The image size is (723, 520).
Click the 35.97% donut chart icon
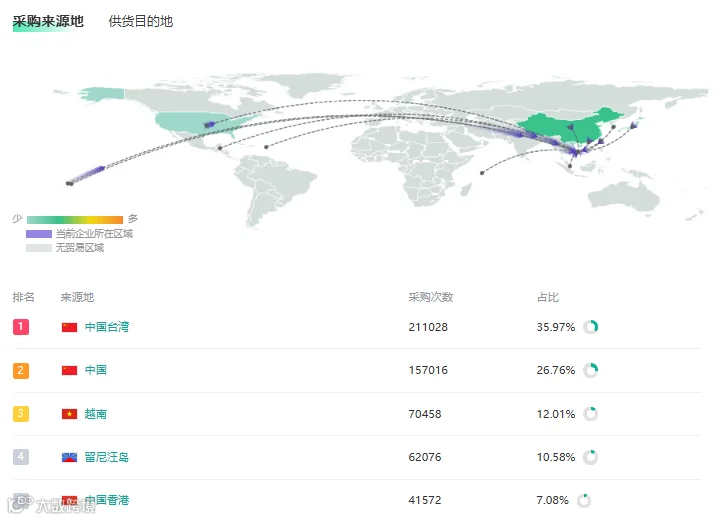pos(591,327)
